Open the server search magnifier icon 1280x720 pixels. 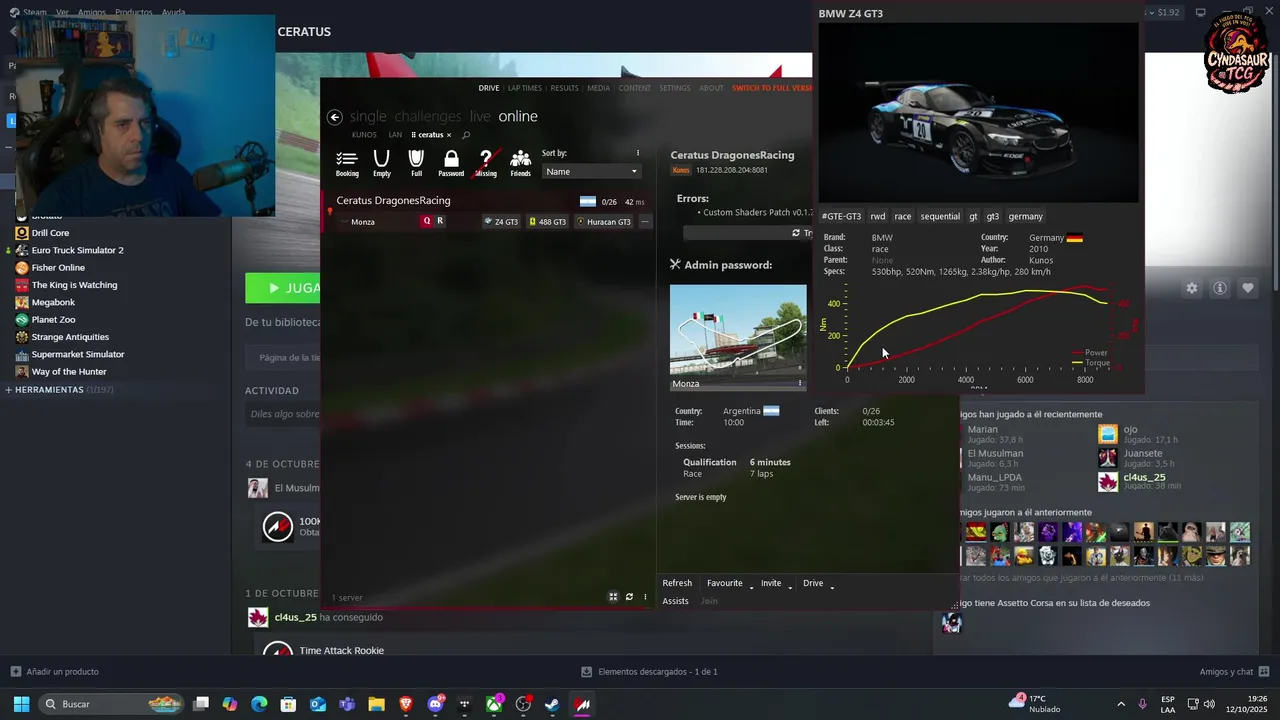click(466, 135)
